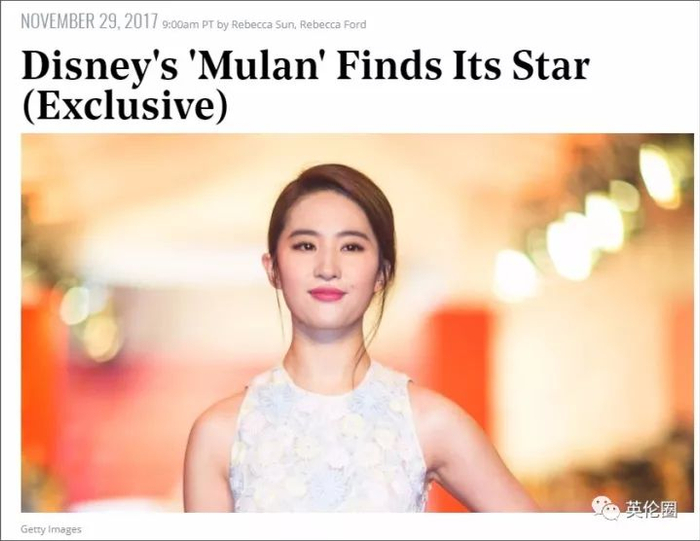Click the November 29, 2017 date
700x541 pixels.
pyautogui.click(x=89, y=21)
